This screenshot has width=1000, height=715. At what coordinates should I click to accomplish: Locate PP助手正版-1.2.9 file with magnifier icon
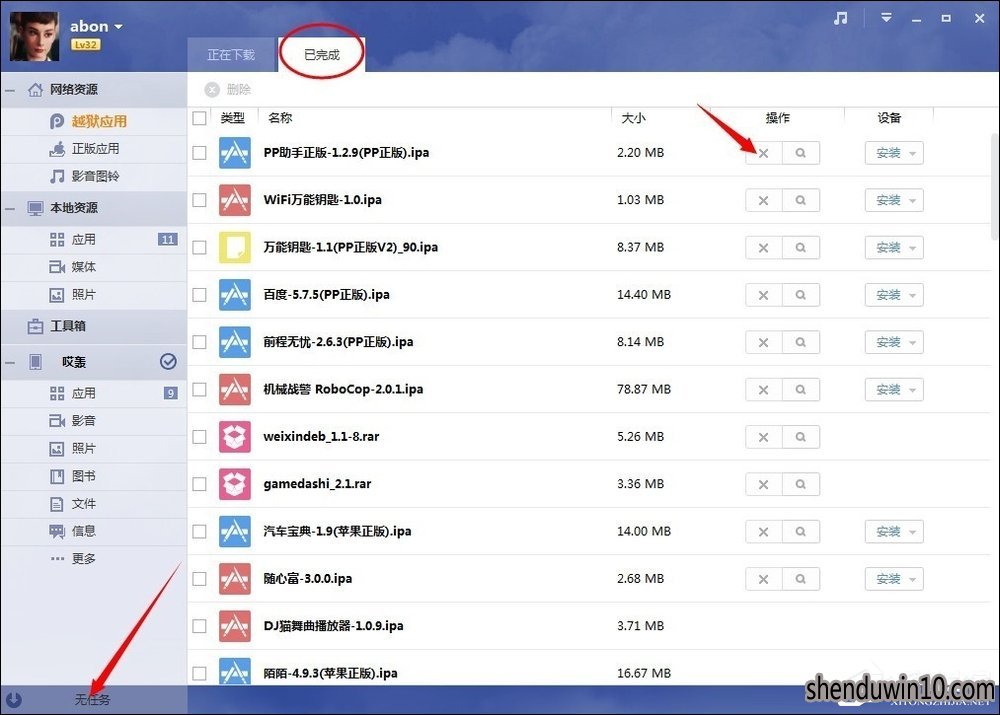pos(800,153)
